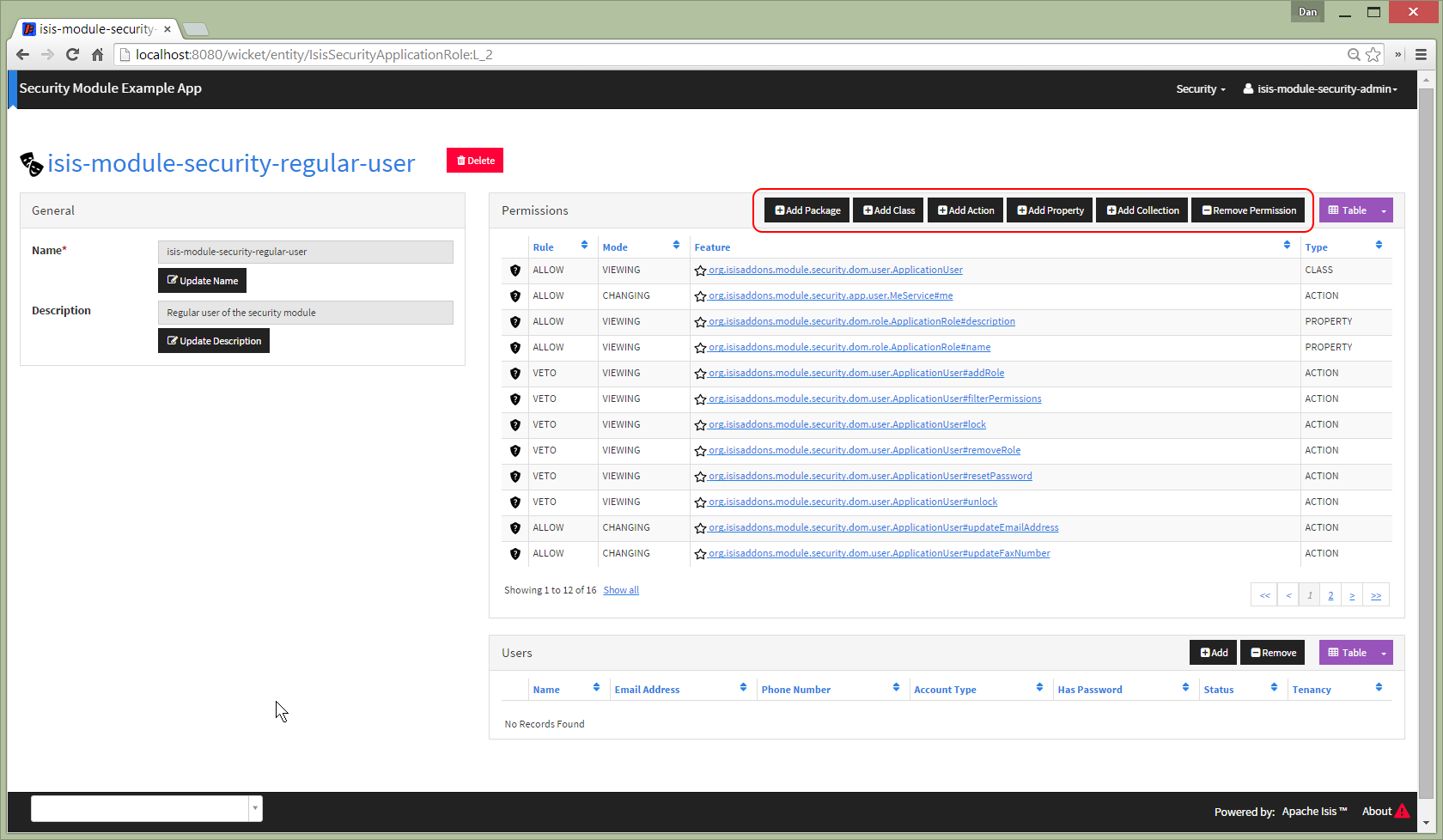The width and height of the screenshot is (1443, 840).
Task: Click the shield icon on ApplicationUser CLASS row
Action: 515,271
